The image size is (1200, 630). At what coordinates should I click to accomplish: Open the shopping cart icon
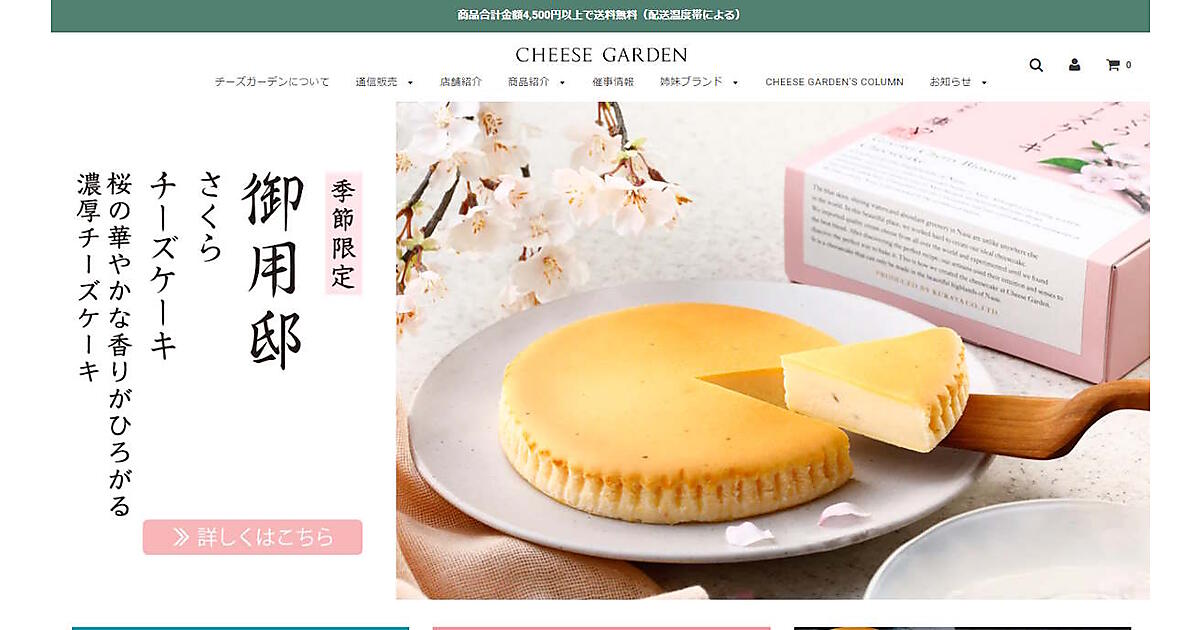(1112, 65)
